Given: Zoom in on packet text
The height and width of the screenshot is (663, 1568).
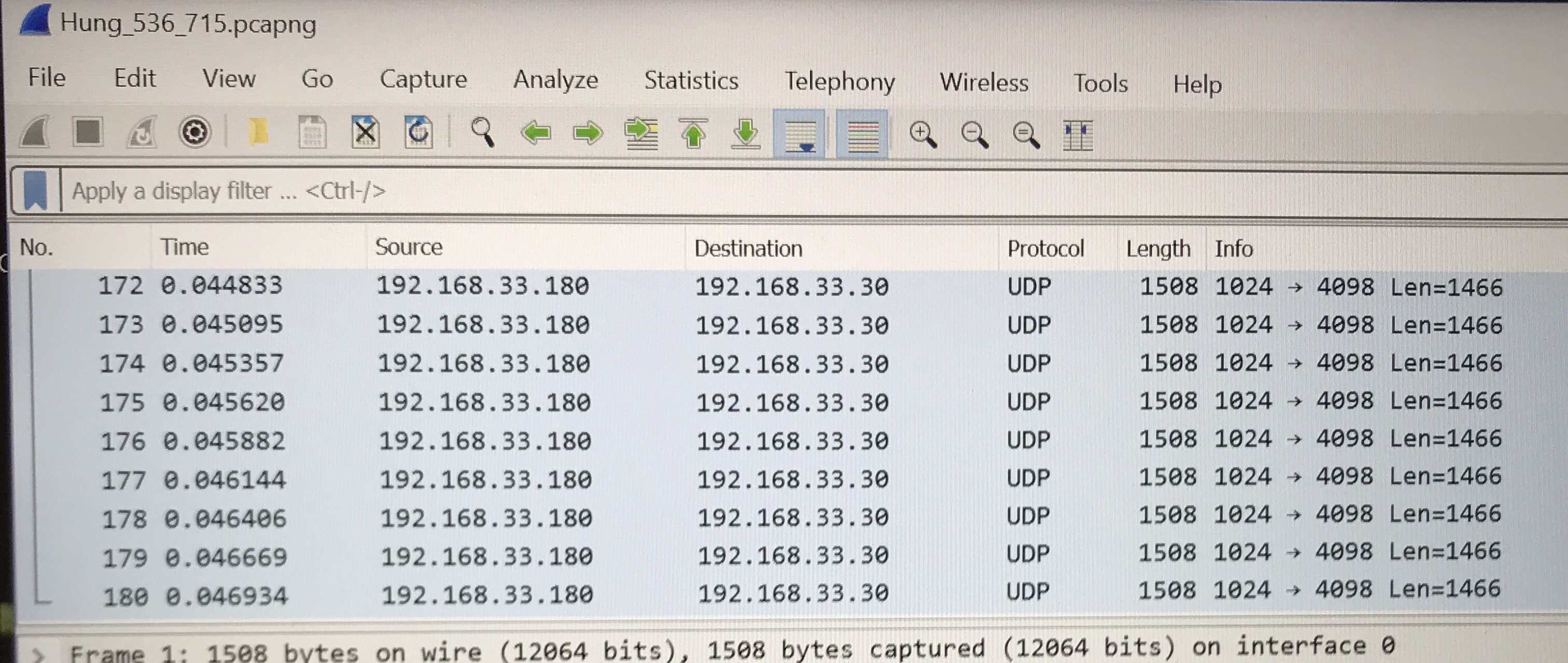Looking at the screenshot, I should click(923, 134).
